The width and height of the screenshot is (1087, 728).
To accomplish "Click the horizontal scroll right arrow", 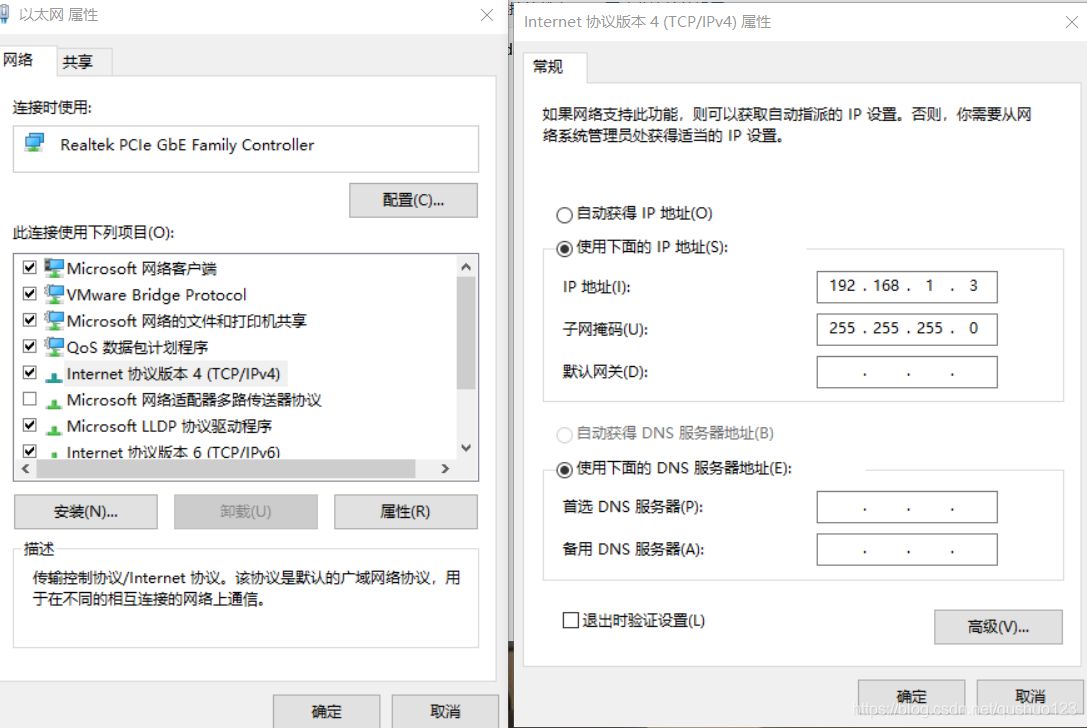I will (x=445, y=469).
